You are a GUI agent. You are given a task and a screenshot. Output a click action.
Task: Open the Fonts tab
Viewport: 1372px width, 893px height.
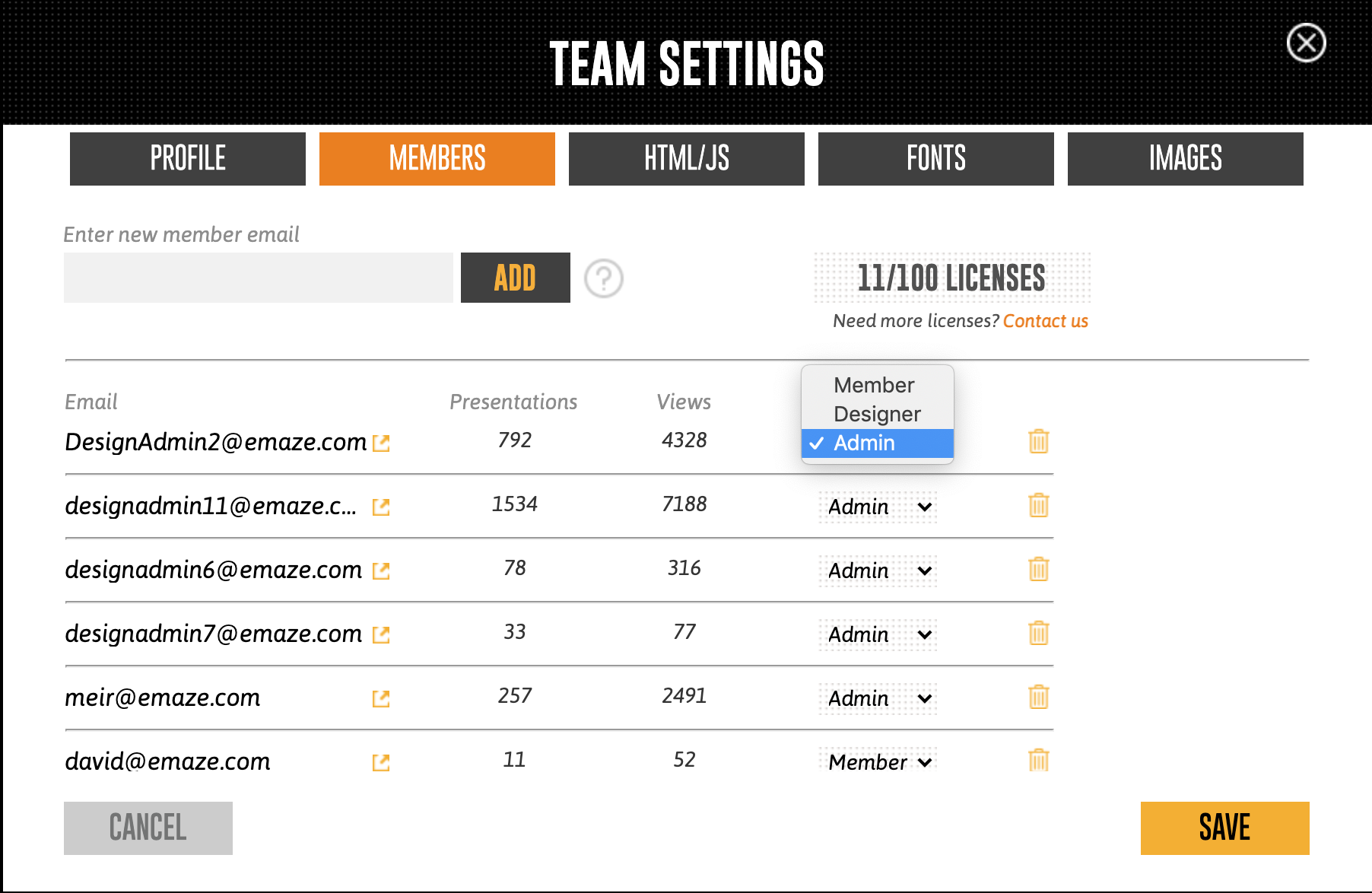(935, 159)
